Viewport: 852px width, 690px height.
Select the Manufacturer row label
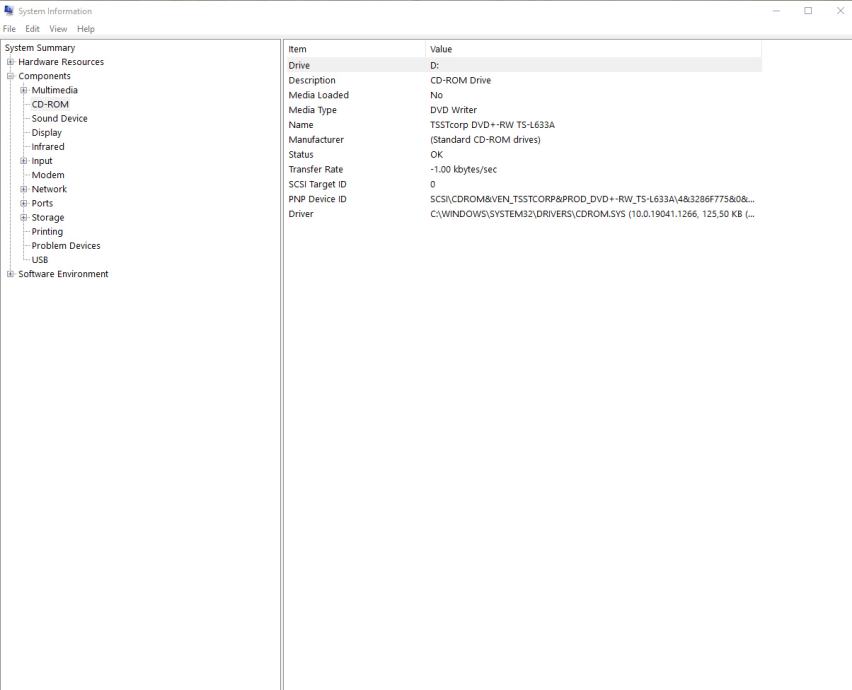(316, 140)
